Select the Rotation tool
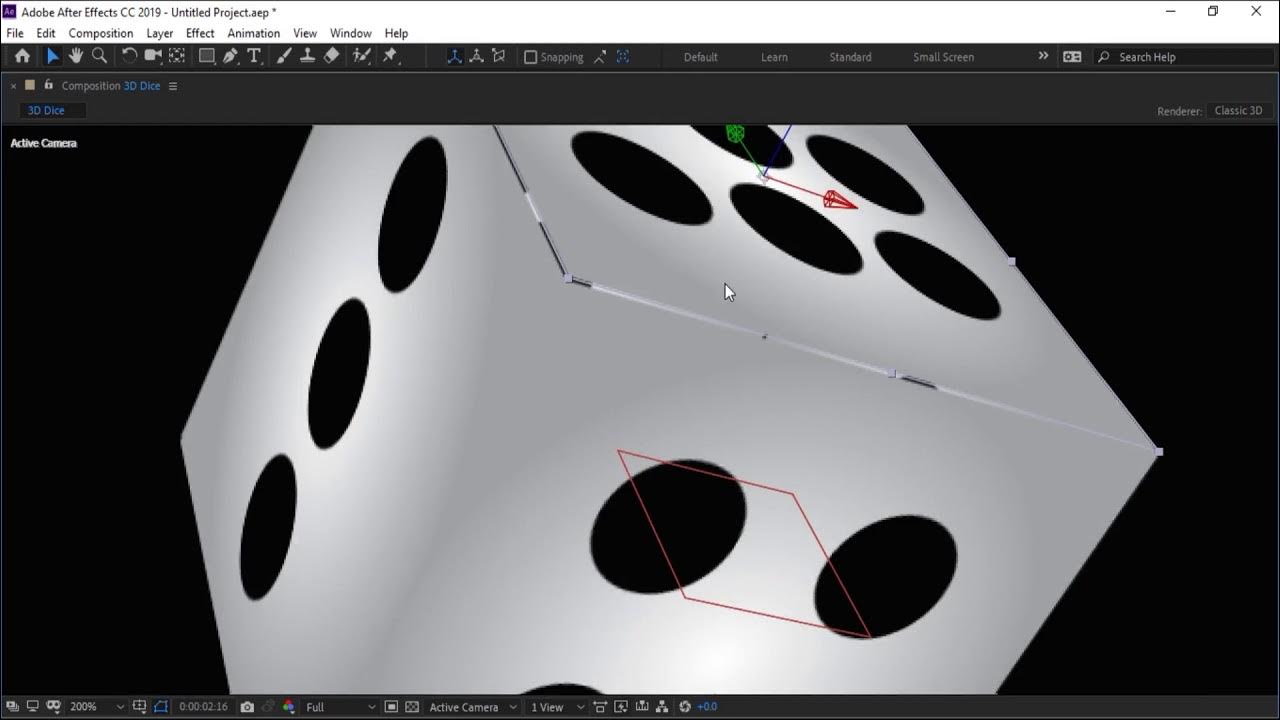Screen dimensions: 1280x720 129,57
